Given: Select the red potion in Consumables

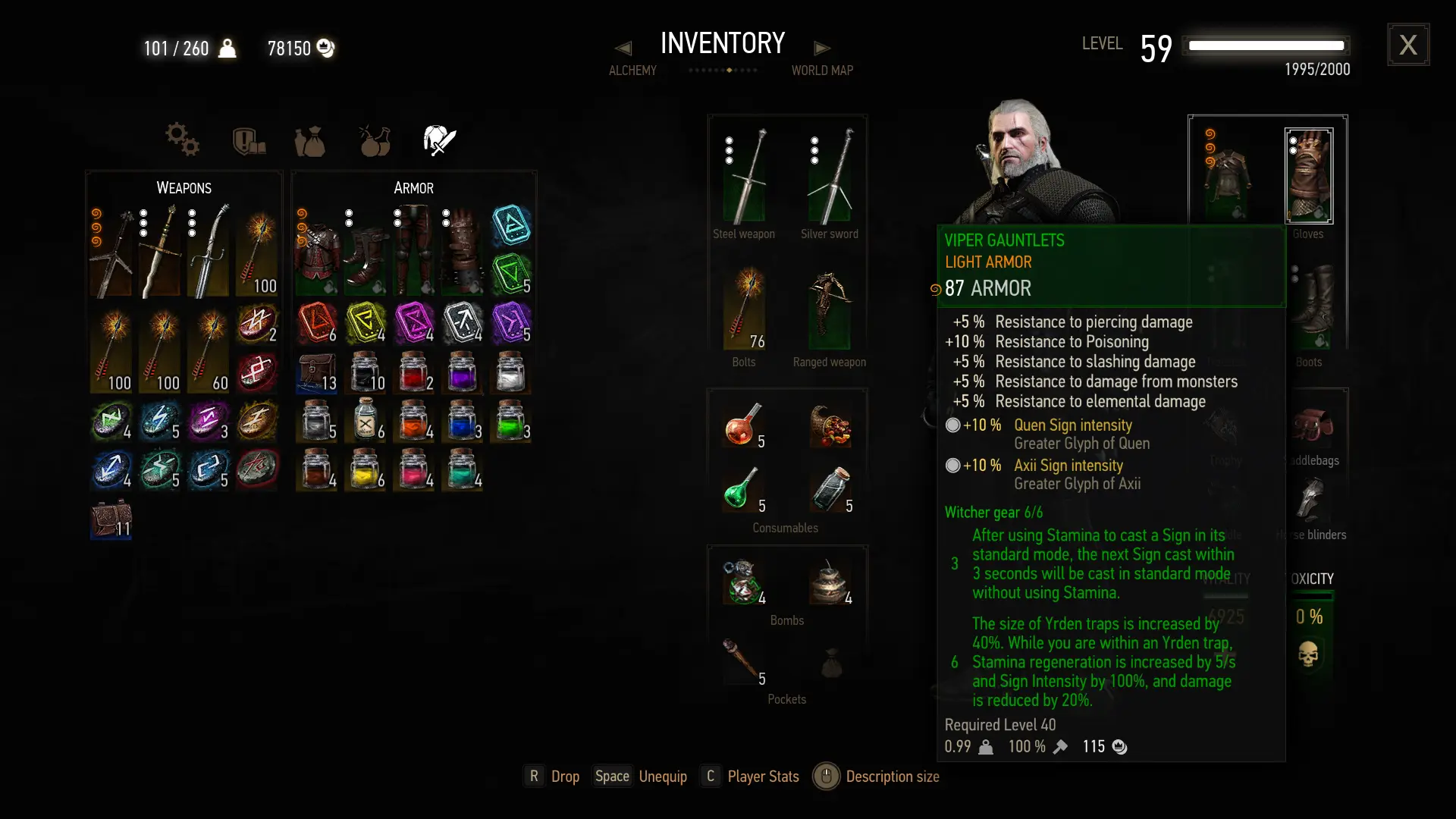Looking at the screenshot, I should pyautogui.click(x=744, y=425).
